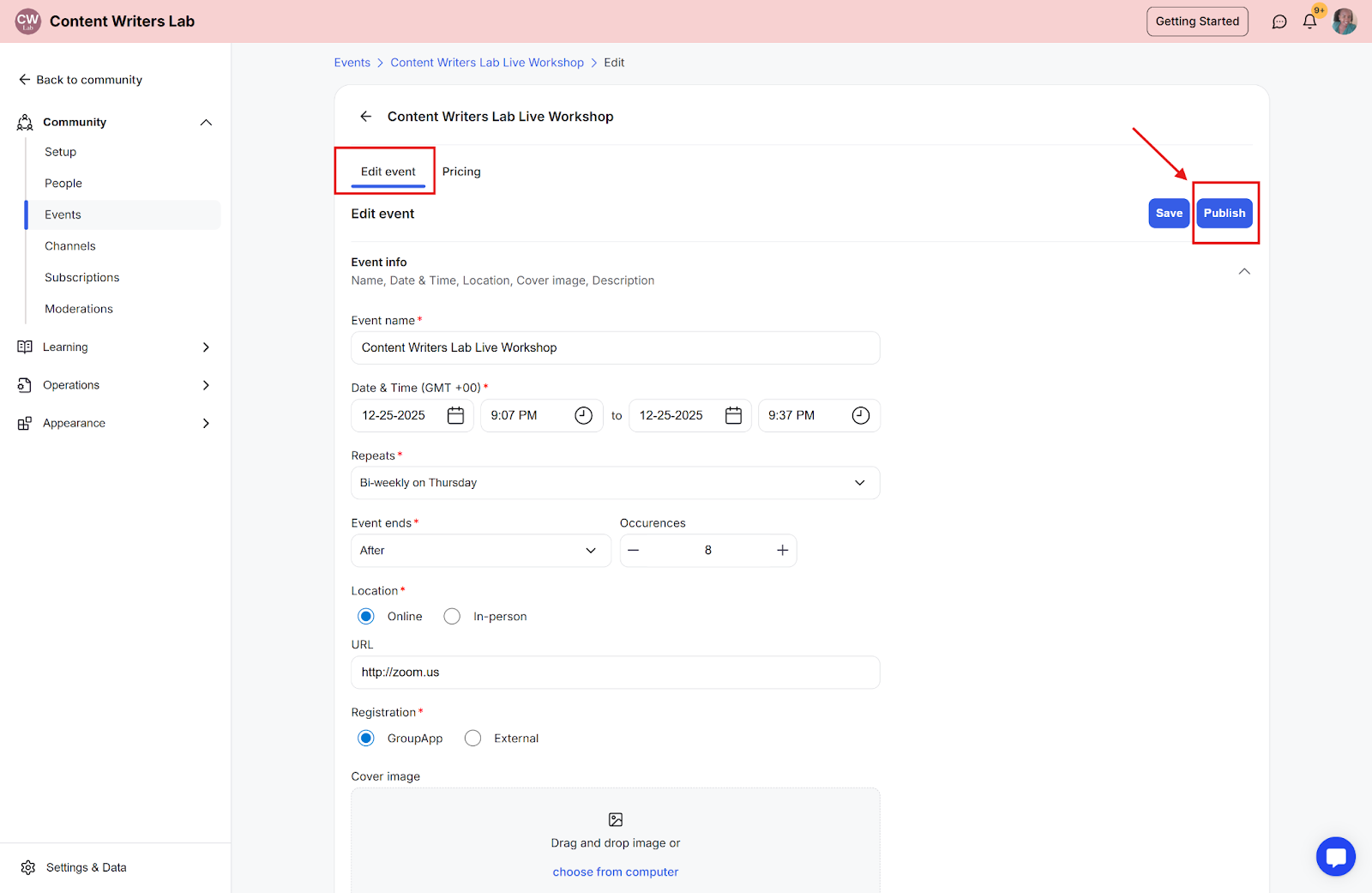Open the messages chat bubble icon
Image resolution: width=1372 pixels, height=893 pixels.
[x=1279, y=21]
